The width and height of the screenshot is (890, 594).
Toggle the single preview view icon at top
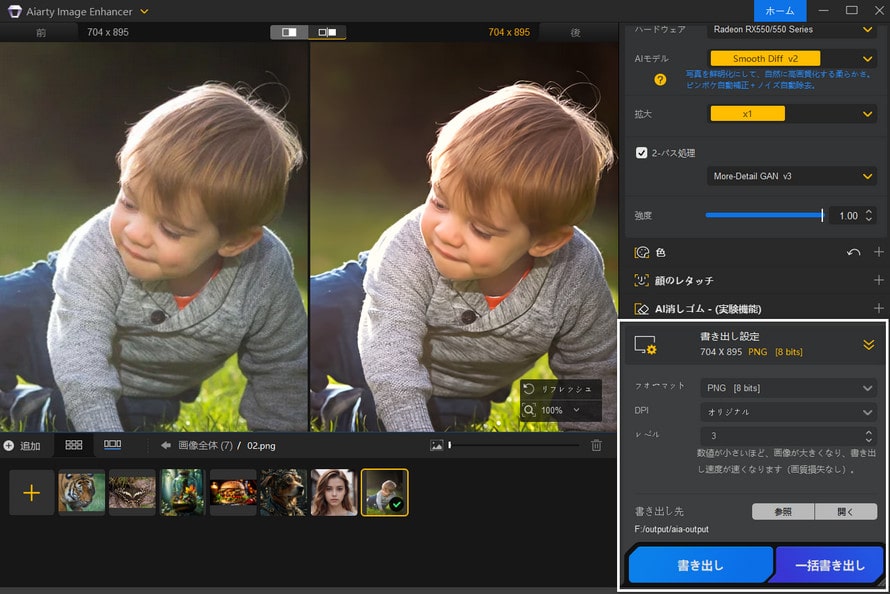(288, 32)
